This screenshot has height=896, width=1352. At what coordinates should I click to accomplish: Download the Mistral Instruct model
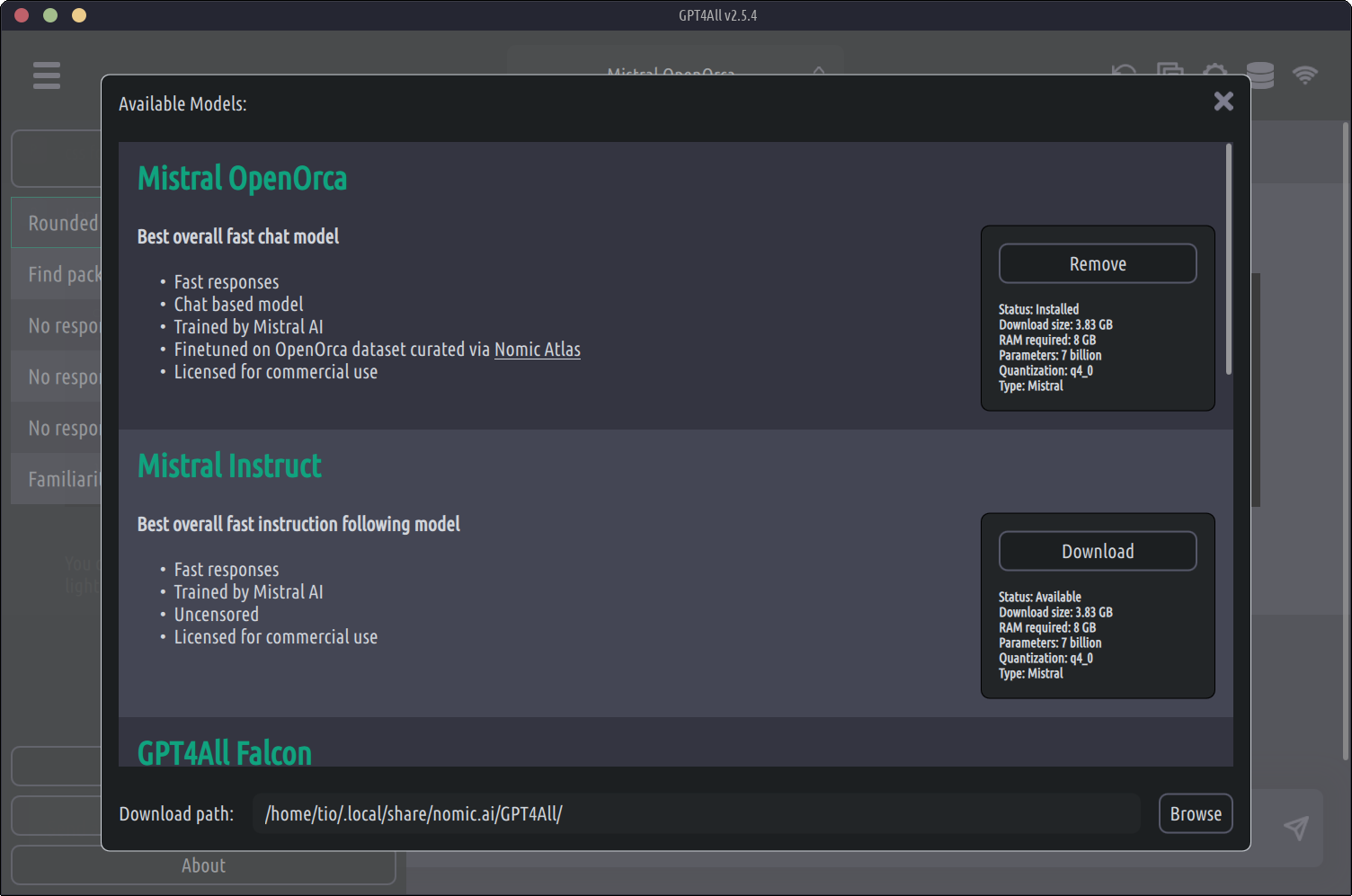[x=1097, y=552]
